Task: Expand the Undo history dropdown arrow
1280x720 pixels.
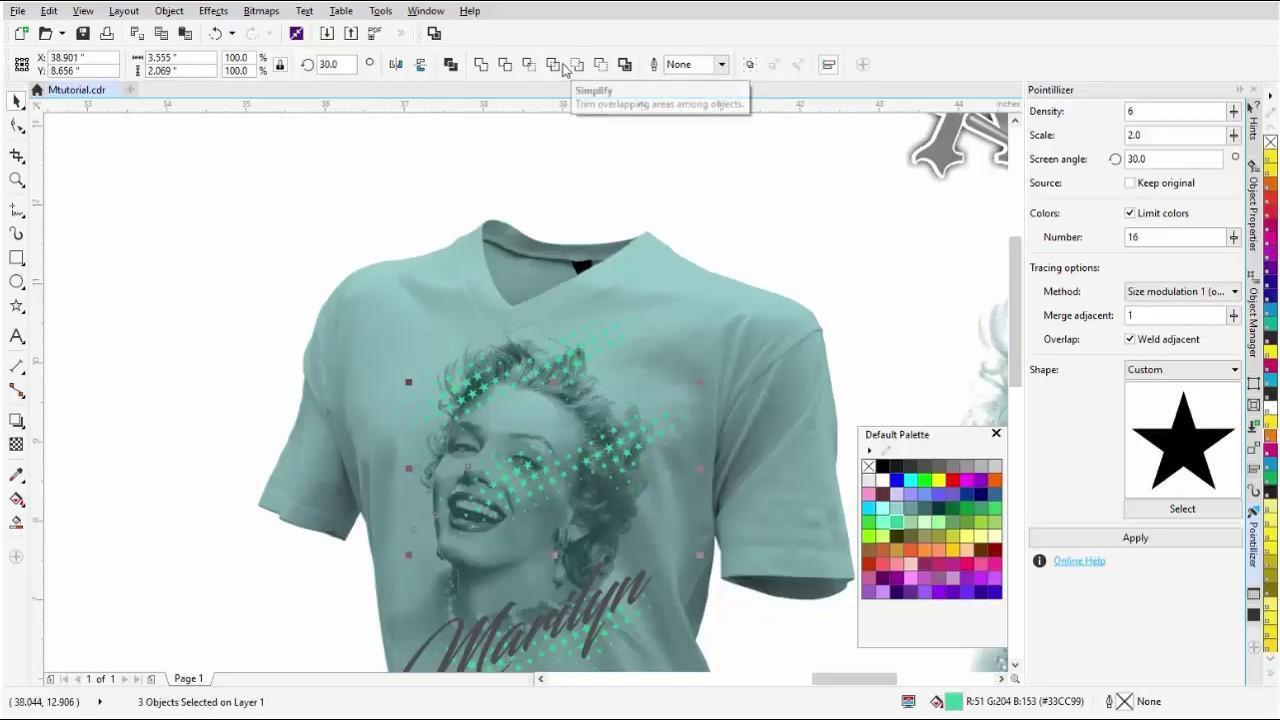Action: [232, 34]
